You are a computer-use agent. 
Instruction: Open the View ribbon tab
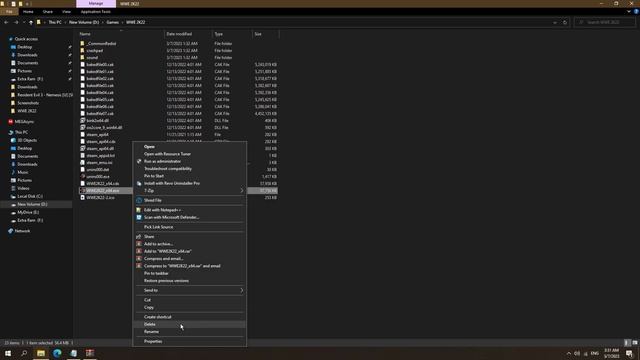(66, 12)
